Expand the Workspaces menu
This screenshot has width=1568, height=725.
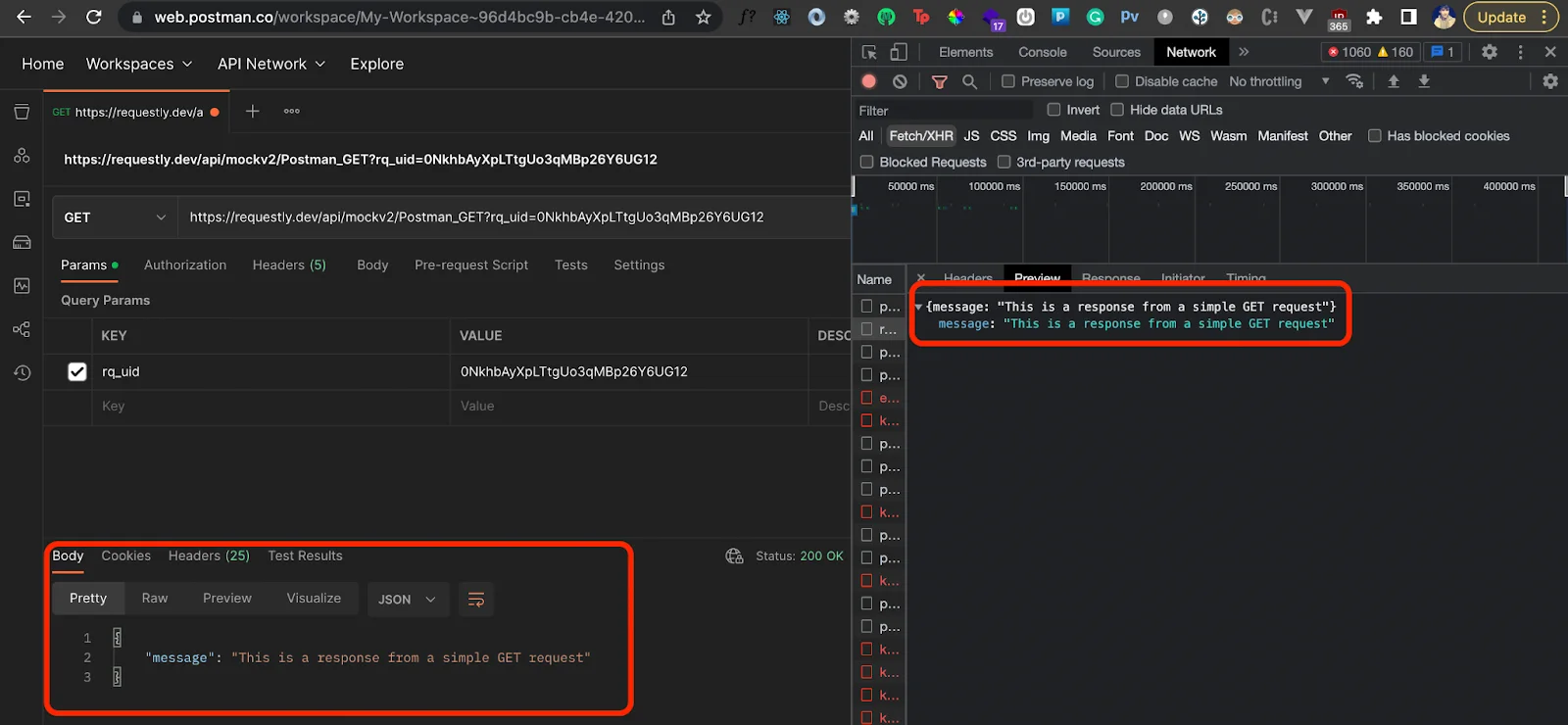coord(139,64)
